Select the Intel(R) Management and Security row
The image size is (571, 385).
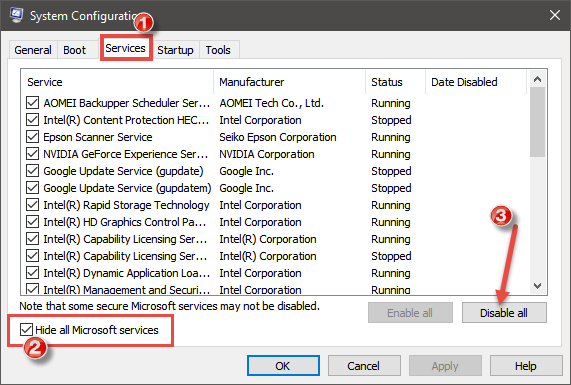coord(275,290)
